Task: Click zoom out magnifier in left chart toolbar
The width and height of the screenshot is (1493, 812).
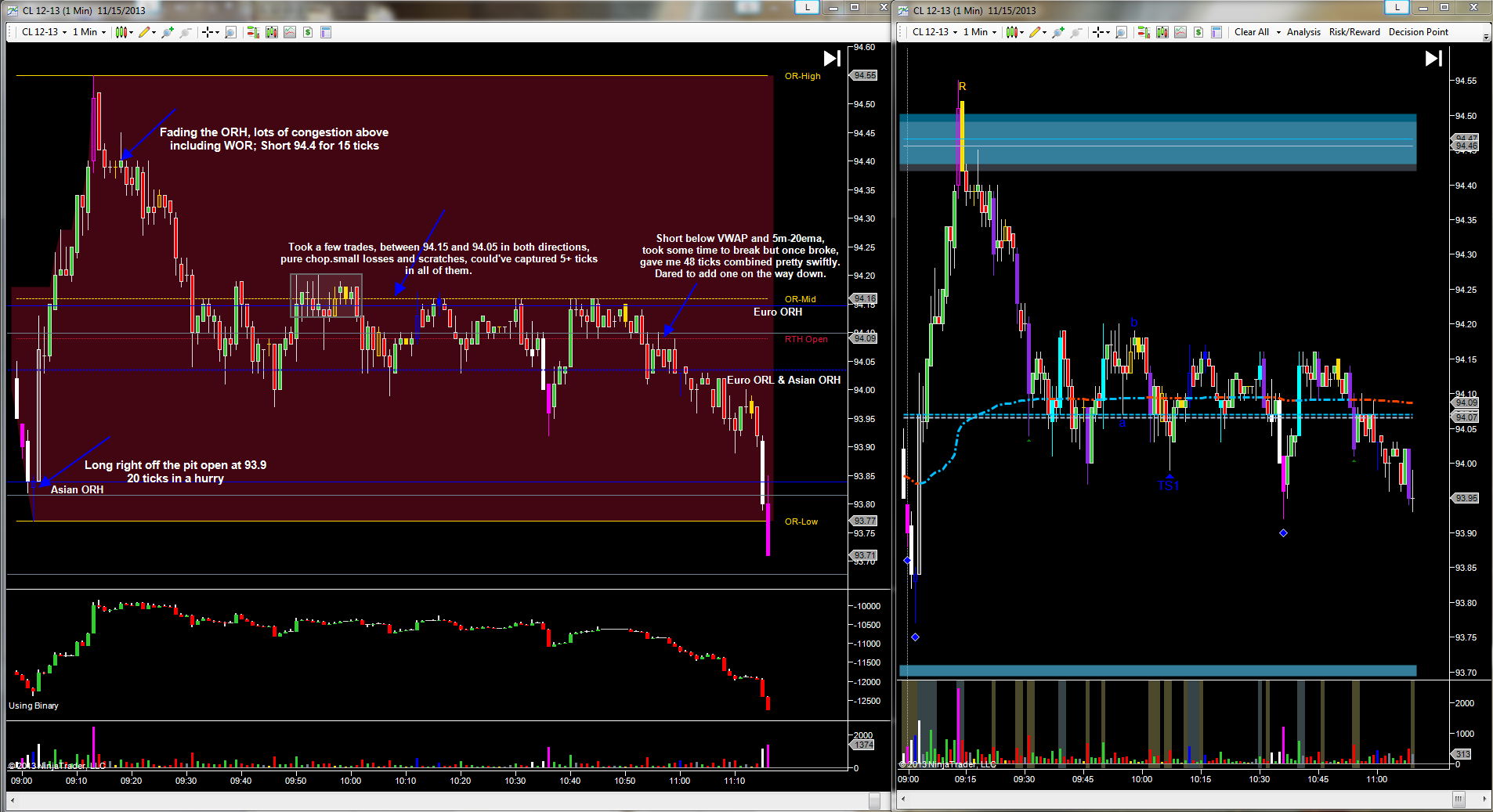Action: click(185, 32)
